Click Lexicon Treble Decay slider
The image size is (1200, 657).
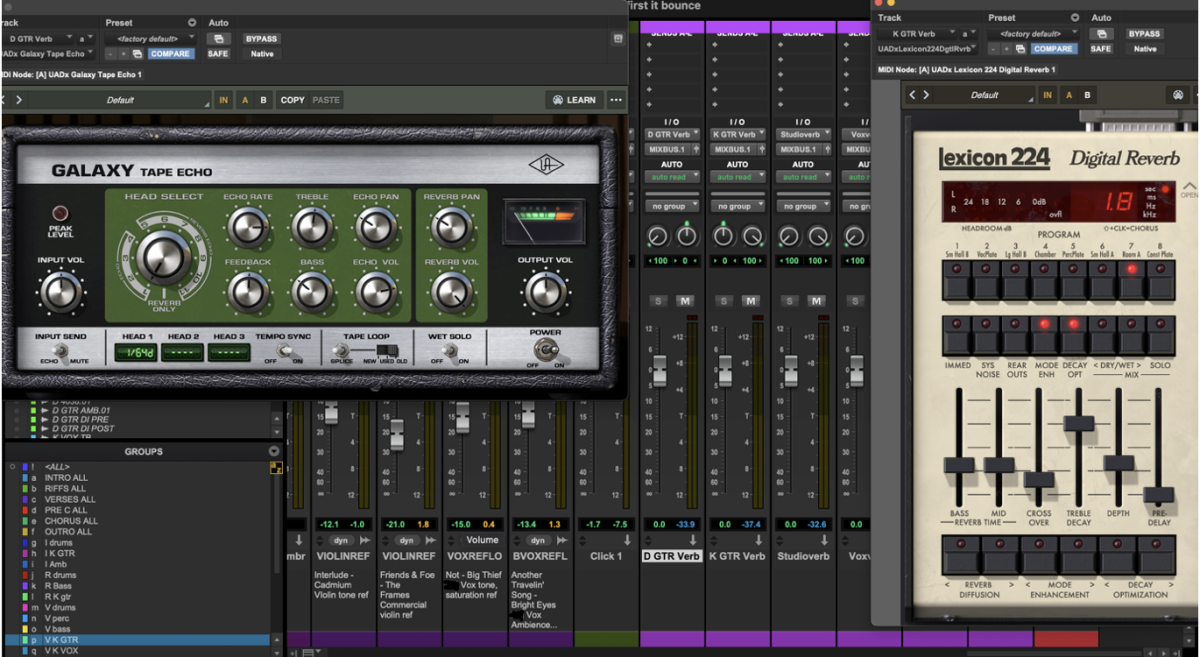coord(1078,423)
